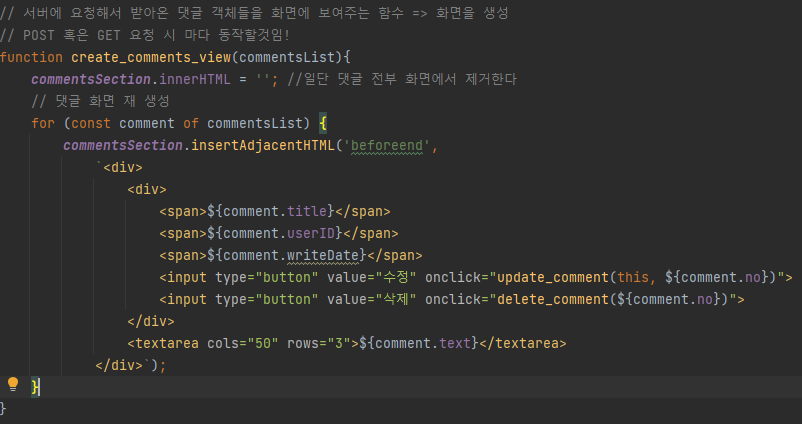Click commentsSection before innerHTML
This screenshot has height=424, width=802.
tap(91, 79)
